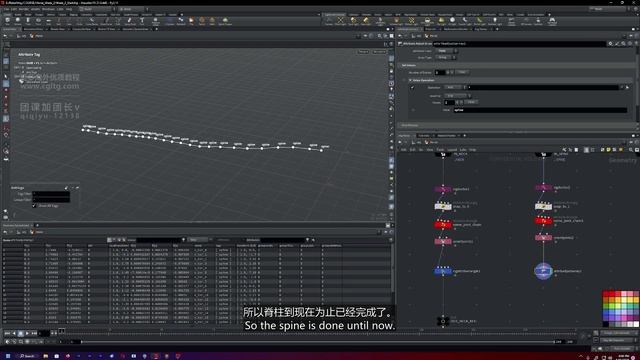Viewport: 640px width, 360px height.
Task: Select the Font shelf tool
Action: point(142,21)
